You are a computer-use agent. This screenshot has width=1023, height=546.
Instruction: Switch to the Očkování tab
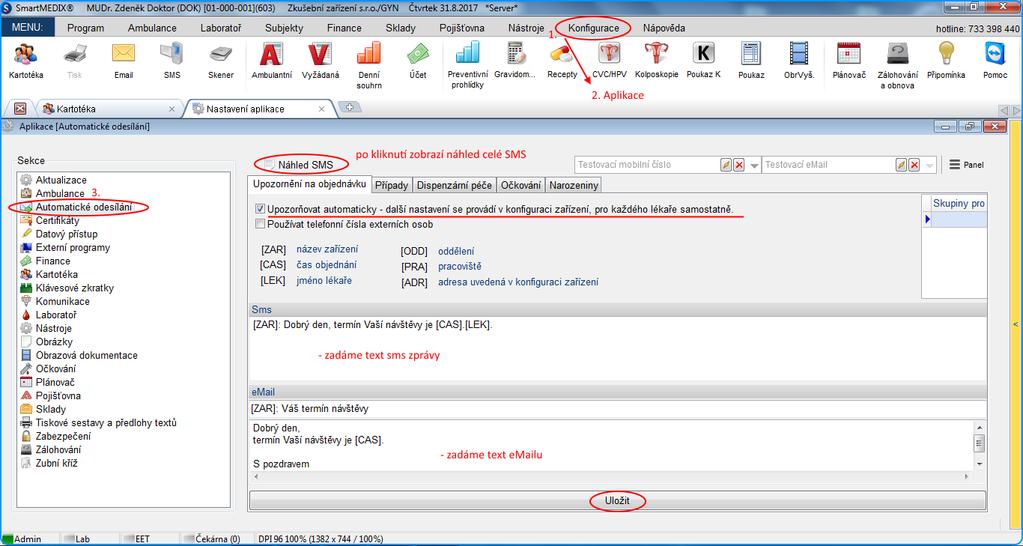point(520,185)
